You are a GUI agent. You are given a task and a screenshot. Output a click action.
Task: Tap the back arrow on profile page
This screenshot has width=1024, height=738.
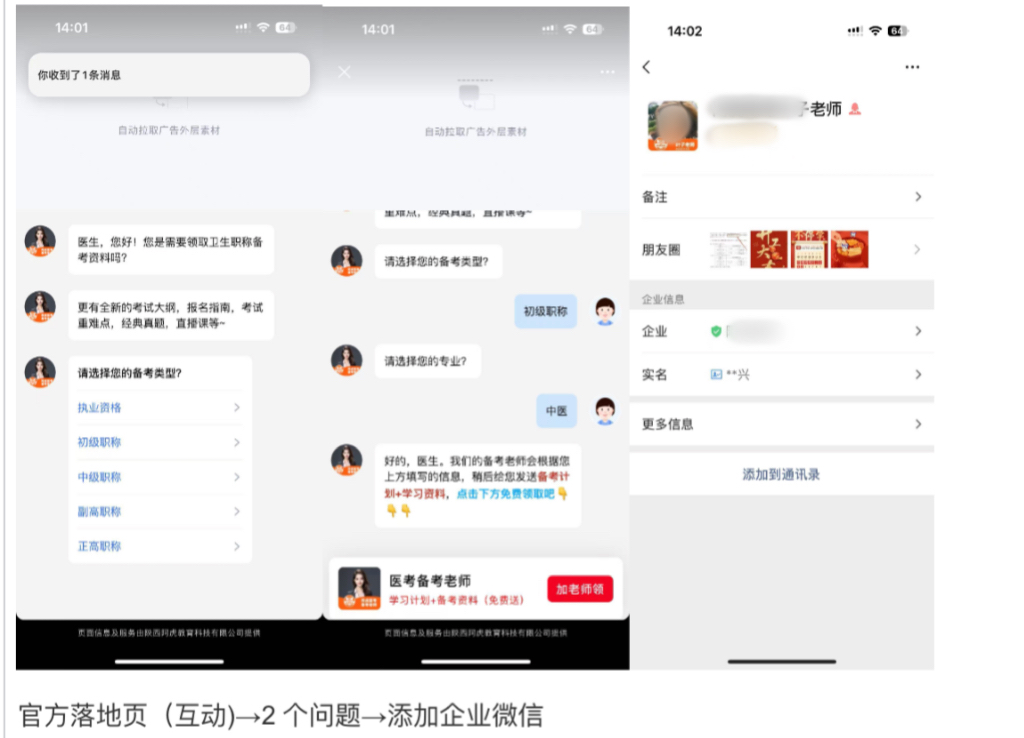(646, 67)
